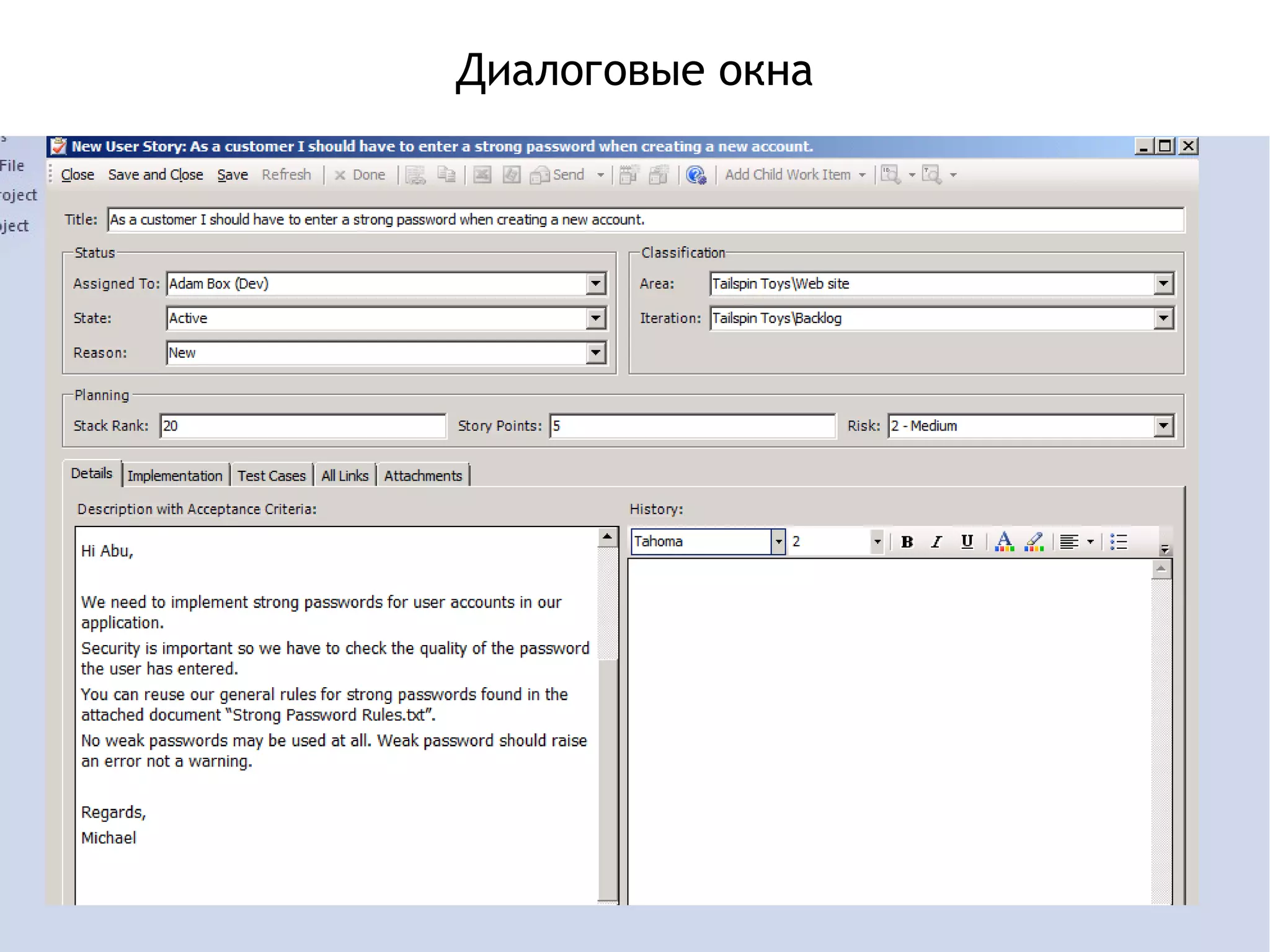1270x952 pixels.
Task: Open the All Links tab
Action: tap(345, 476)
